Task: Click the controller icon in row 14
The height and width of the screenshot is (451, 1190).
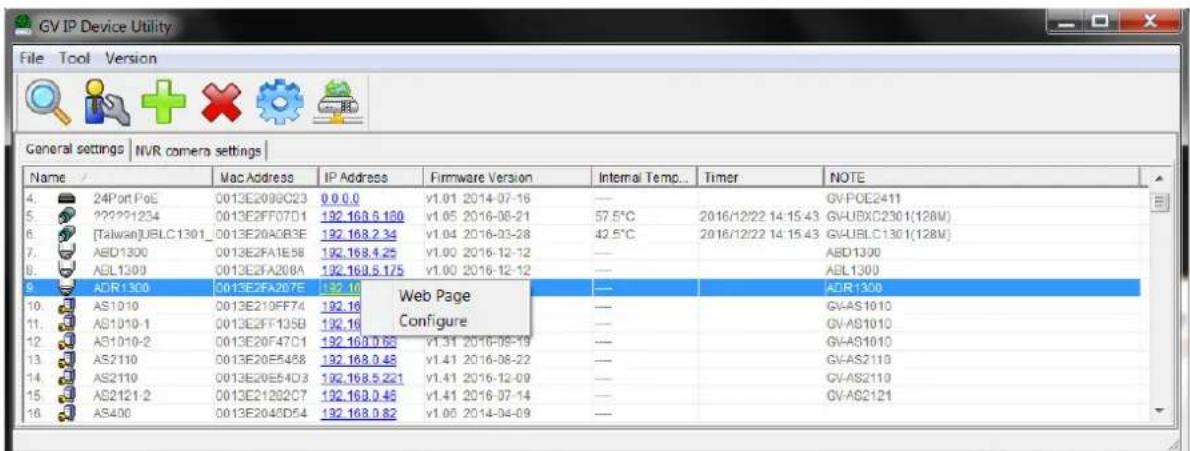Action: coord(67,378)
